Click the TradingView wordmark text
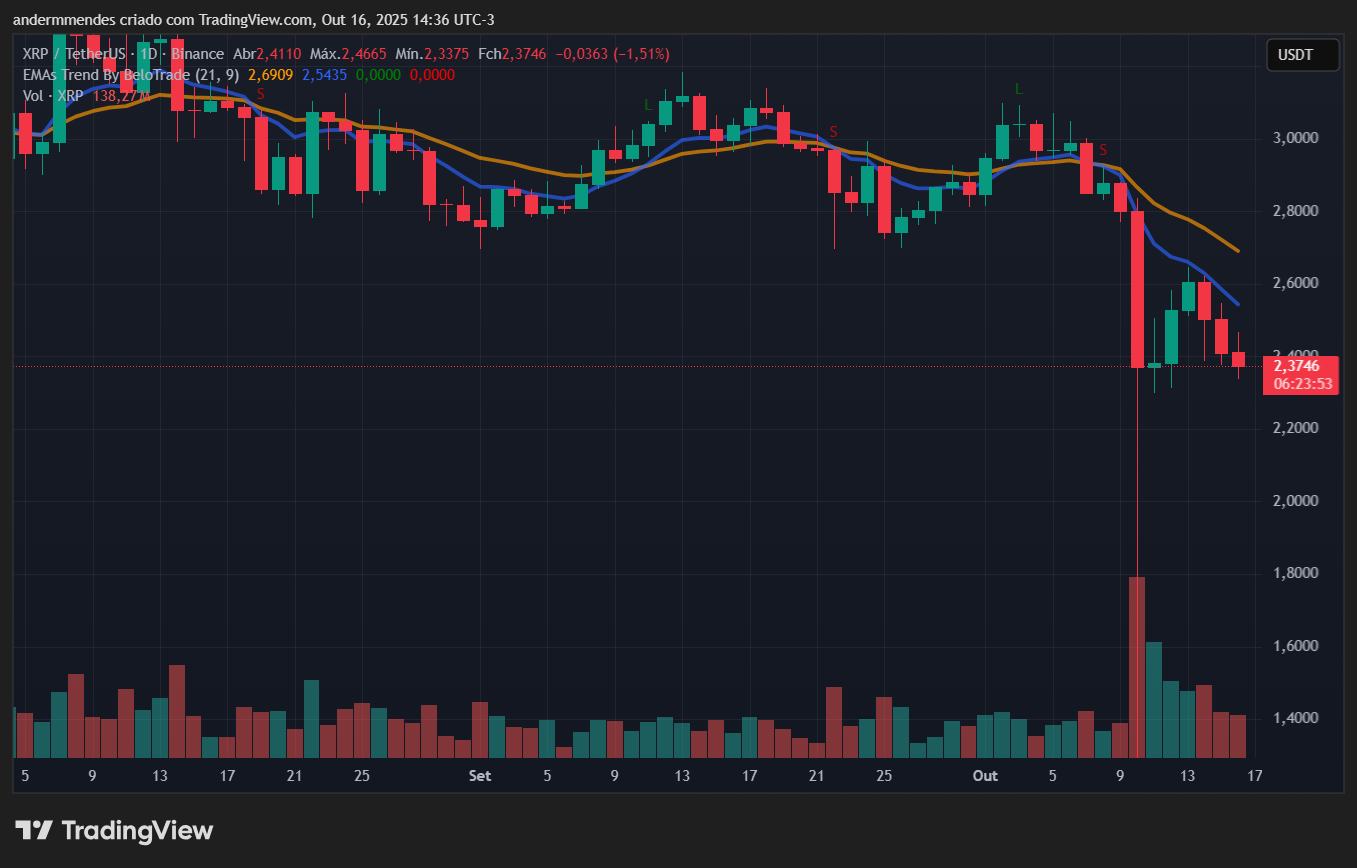This screenshot has width=1357, height=868. [137, 830]
